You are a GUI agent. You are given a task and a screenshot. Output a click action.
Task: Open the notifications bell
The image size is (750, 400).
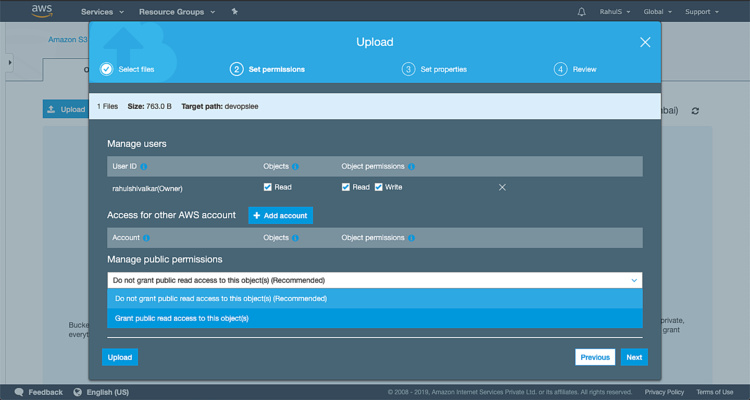(x=582, y=12)
